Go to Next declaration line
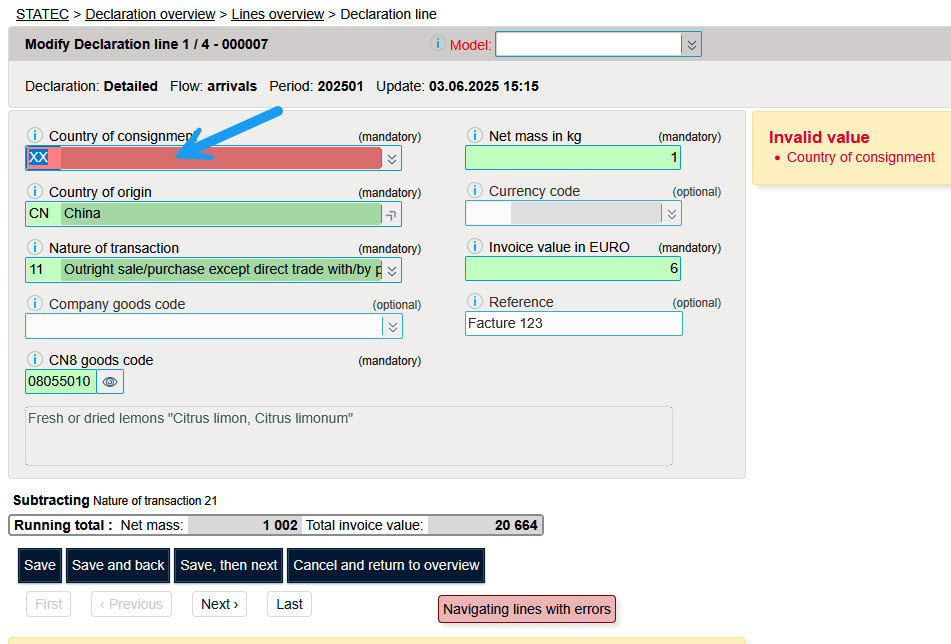Image resolution: width=951 pixels, height=644 pixels. [x=220, y=604]
